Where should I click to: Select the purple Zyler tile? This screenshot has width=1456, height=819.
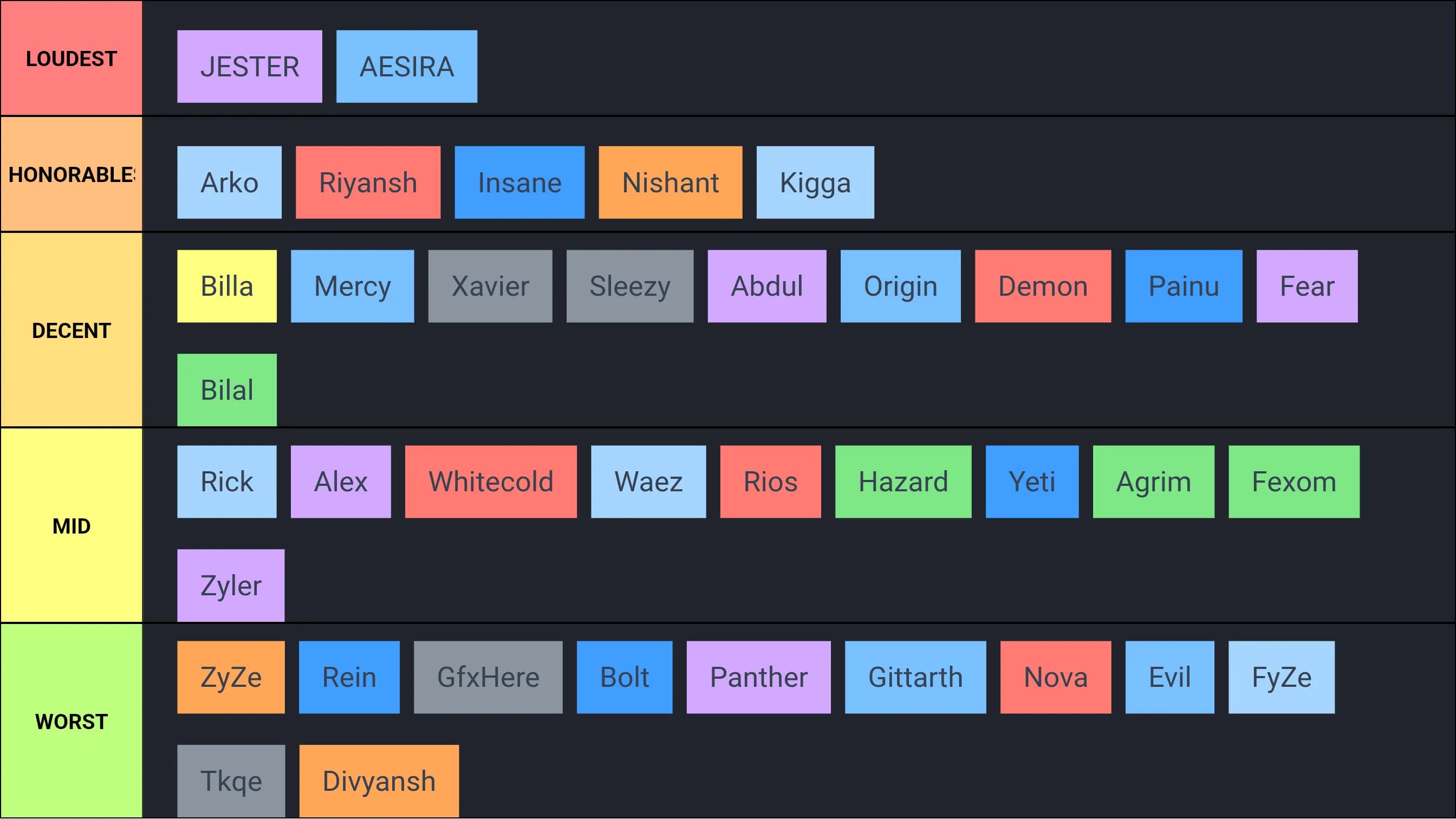pos(231,586)
